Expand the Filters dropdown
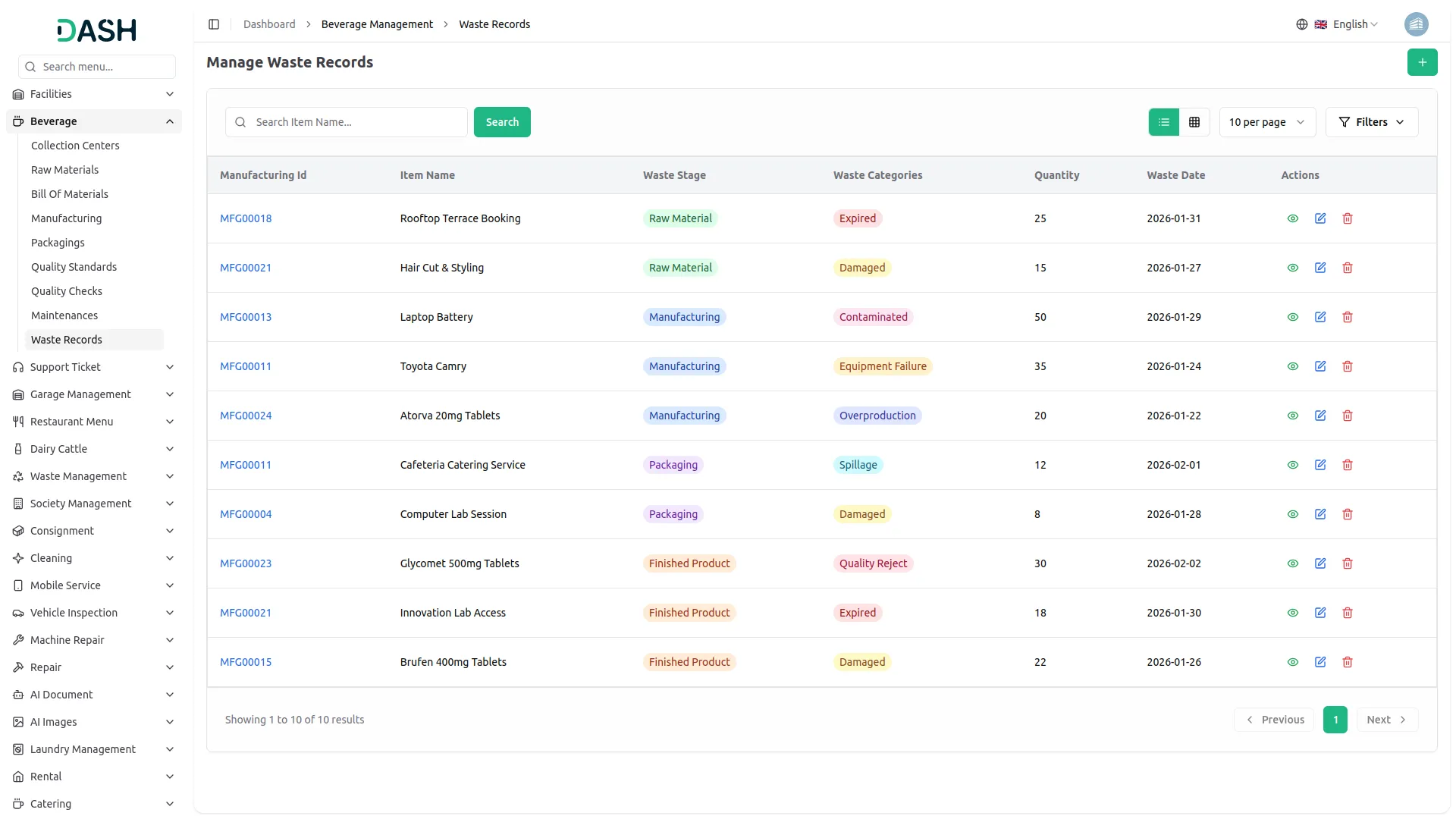This screenshot has width=1456, height=819. click(1371, 122)
